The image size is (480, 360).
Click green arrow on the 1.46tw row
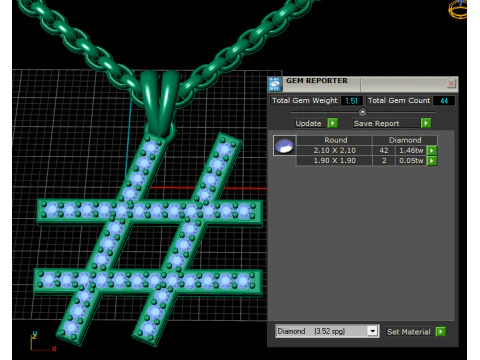(x=432, y=150)
